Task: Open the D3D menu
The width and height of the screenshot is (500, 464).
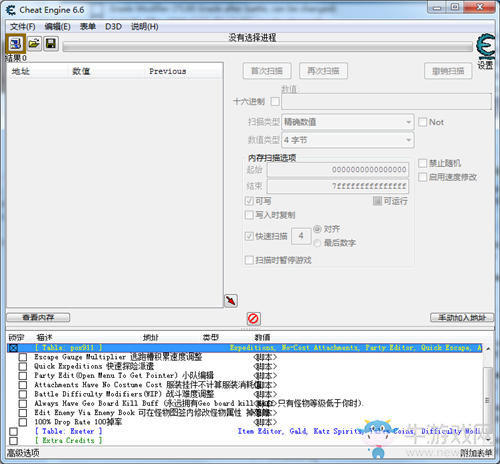Action: click(113, 27)
